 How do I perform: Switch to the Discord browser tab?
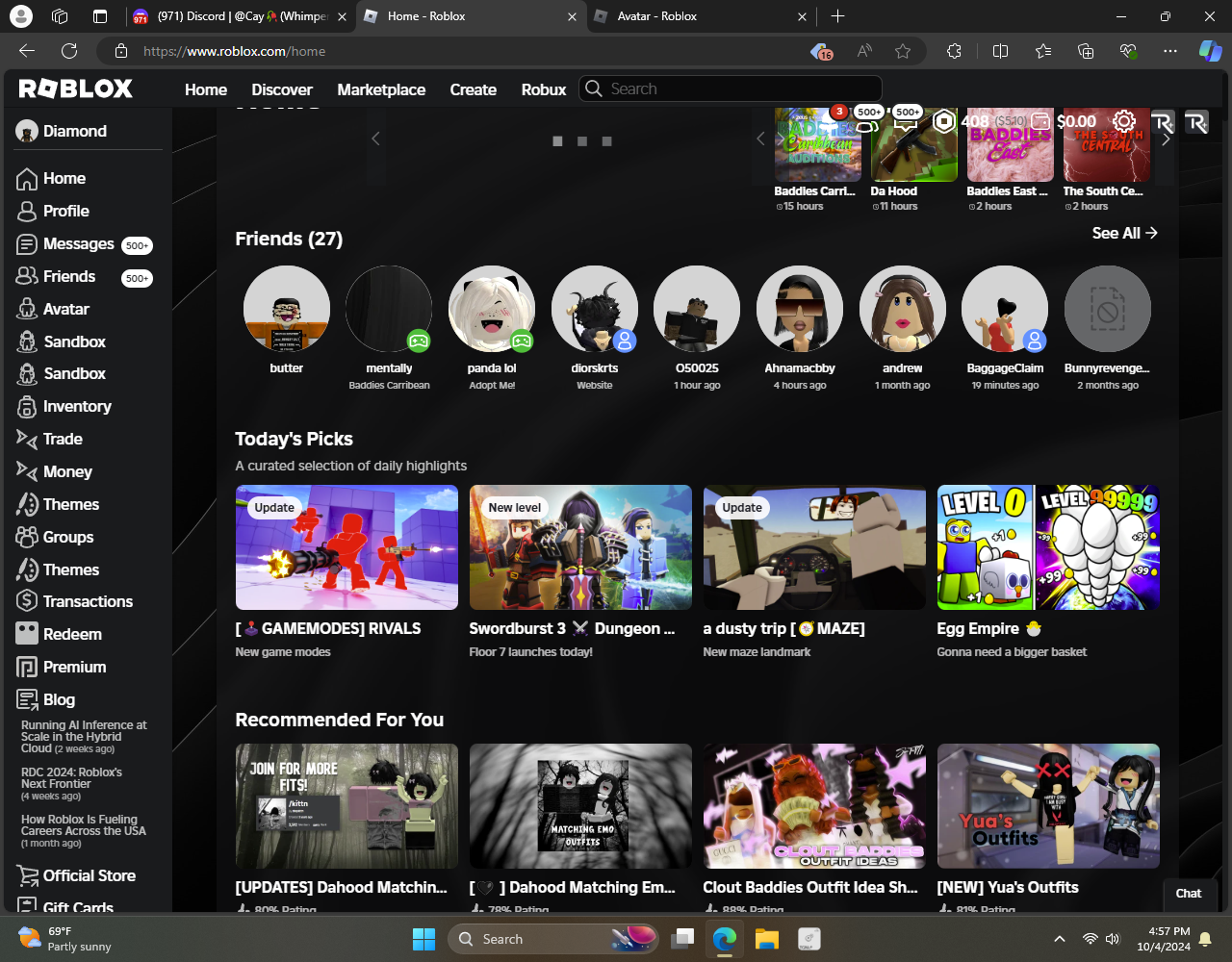coord(241,16)
